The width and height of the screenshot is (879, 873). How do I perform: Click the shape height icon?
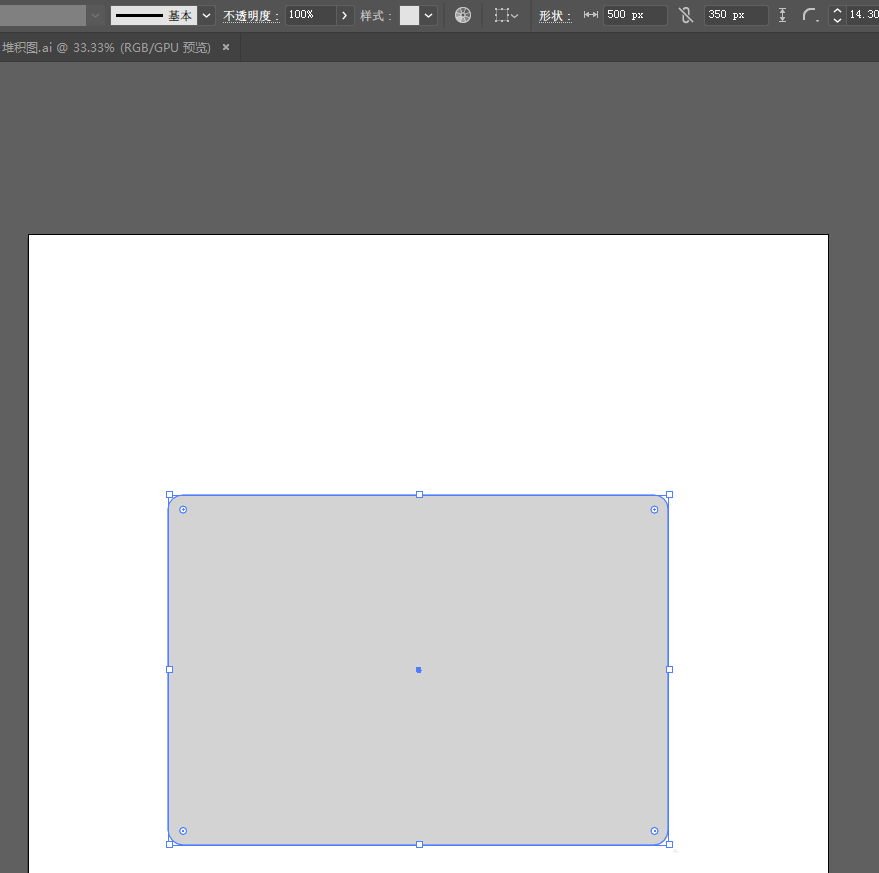coord(783,15)
